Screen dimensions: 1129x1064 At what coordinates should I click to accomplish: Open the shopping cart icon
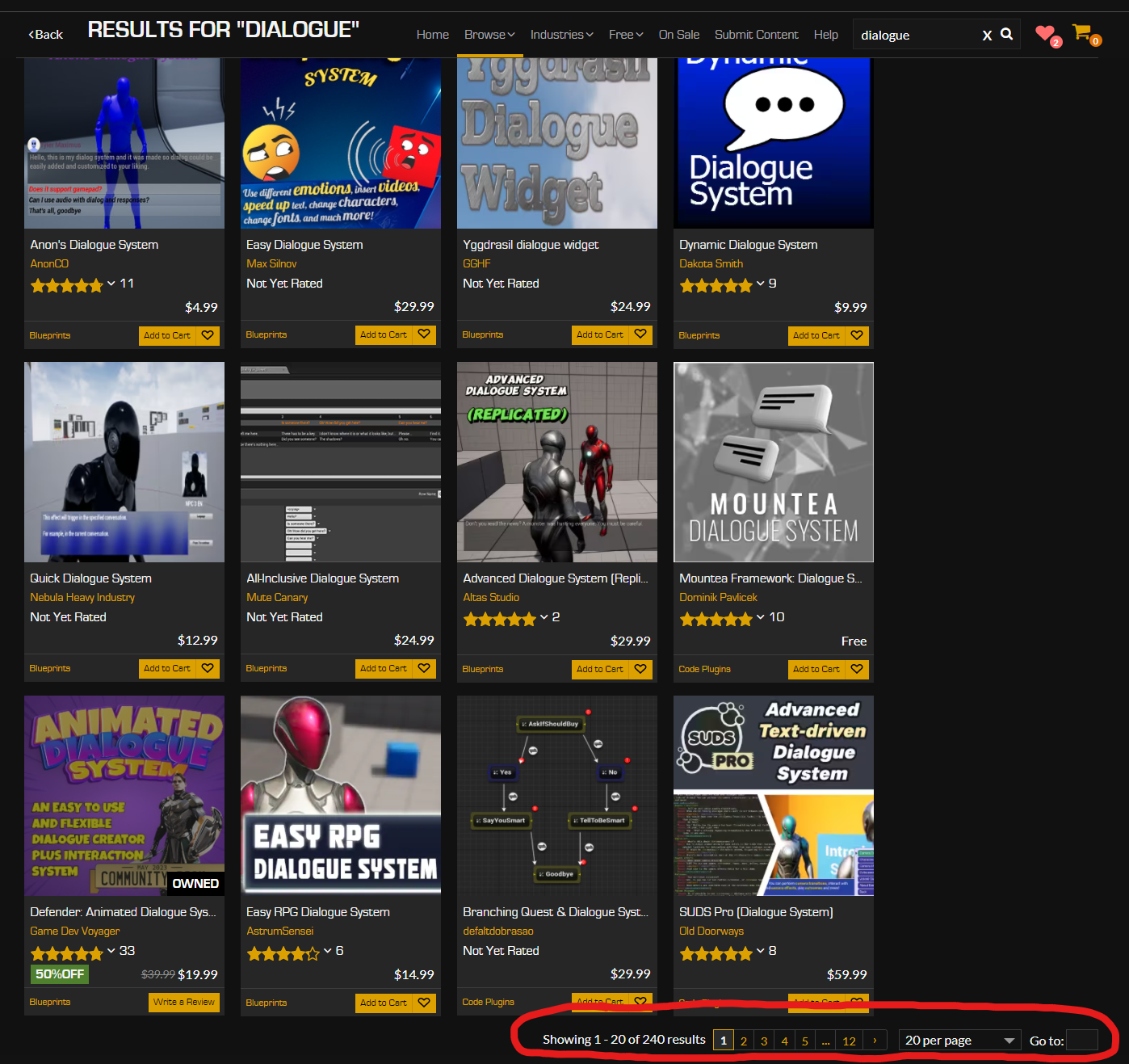tap(1082, 33)
